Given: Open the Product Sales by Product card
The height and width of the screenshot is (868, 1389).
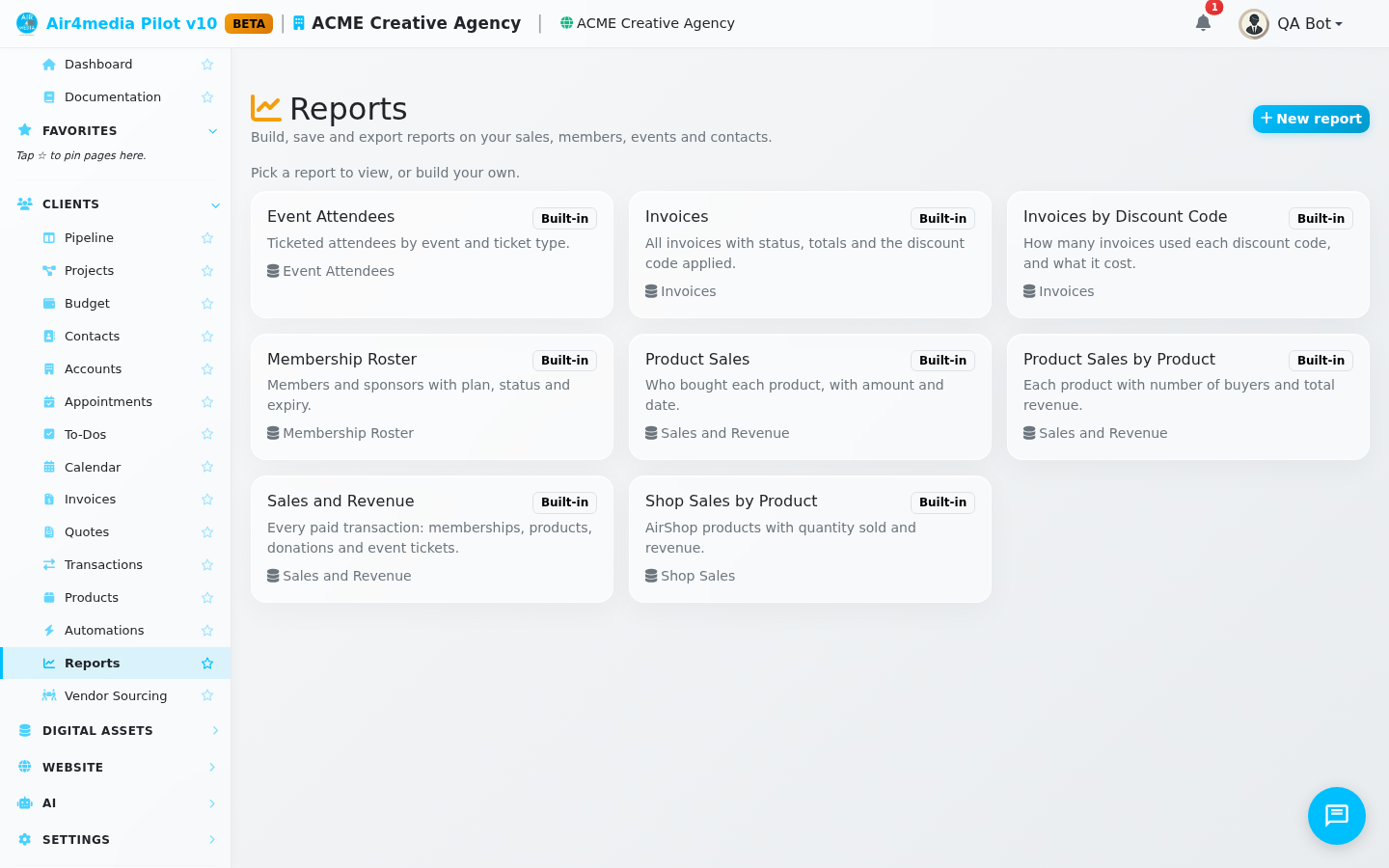Looking at the screenshot, I should [x=1188, y=396].
